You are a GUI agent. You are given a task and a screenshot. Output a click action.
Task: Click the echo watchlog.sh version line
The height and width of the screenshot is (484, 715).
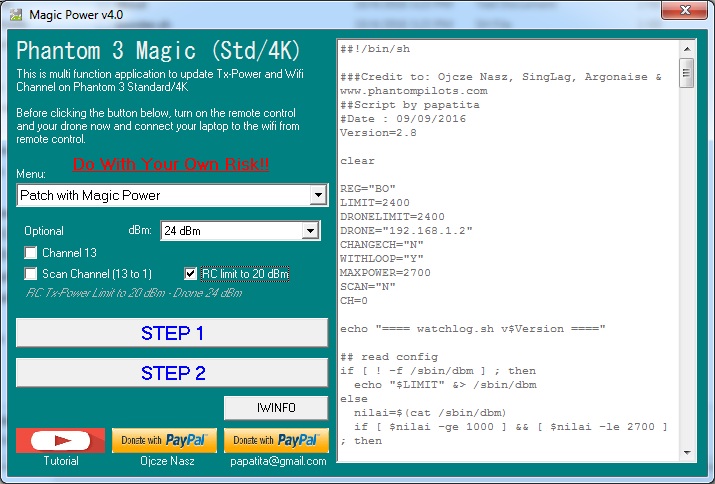(473, 329)
